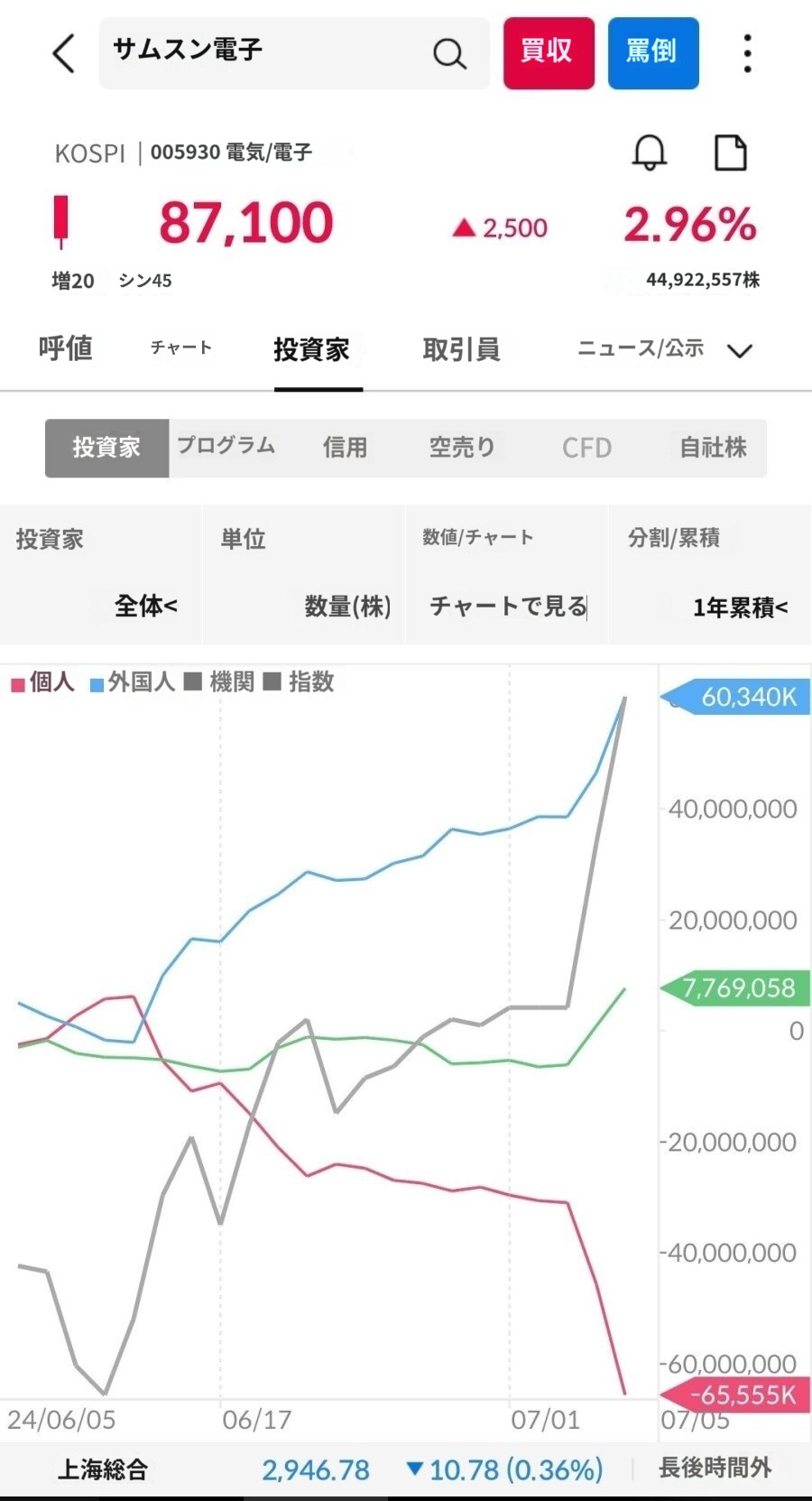Tap the red candlestick icon
Image resolution: width=812 pixels, height=1501 pixels.
pyautogui.click(x=61, y=221)
